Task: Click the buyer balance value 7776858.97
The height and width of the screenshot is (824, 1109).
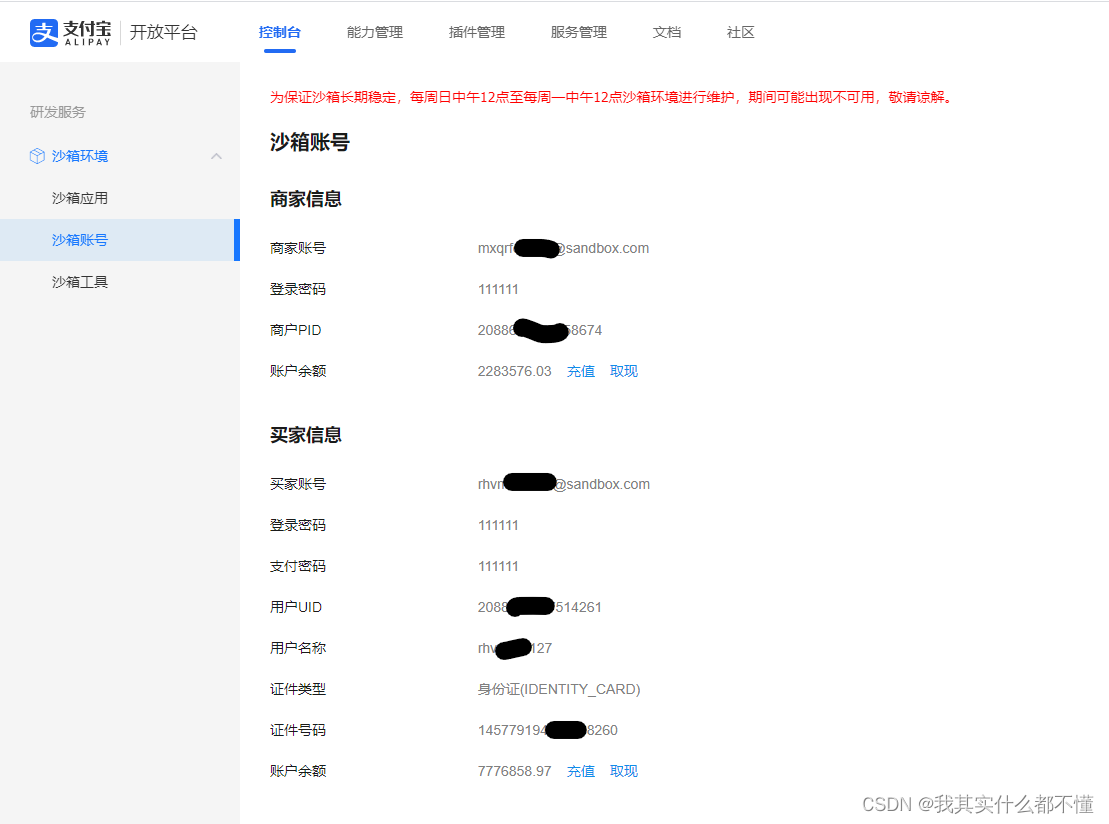Action: tap(514, 771)
